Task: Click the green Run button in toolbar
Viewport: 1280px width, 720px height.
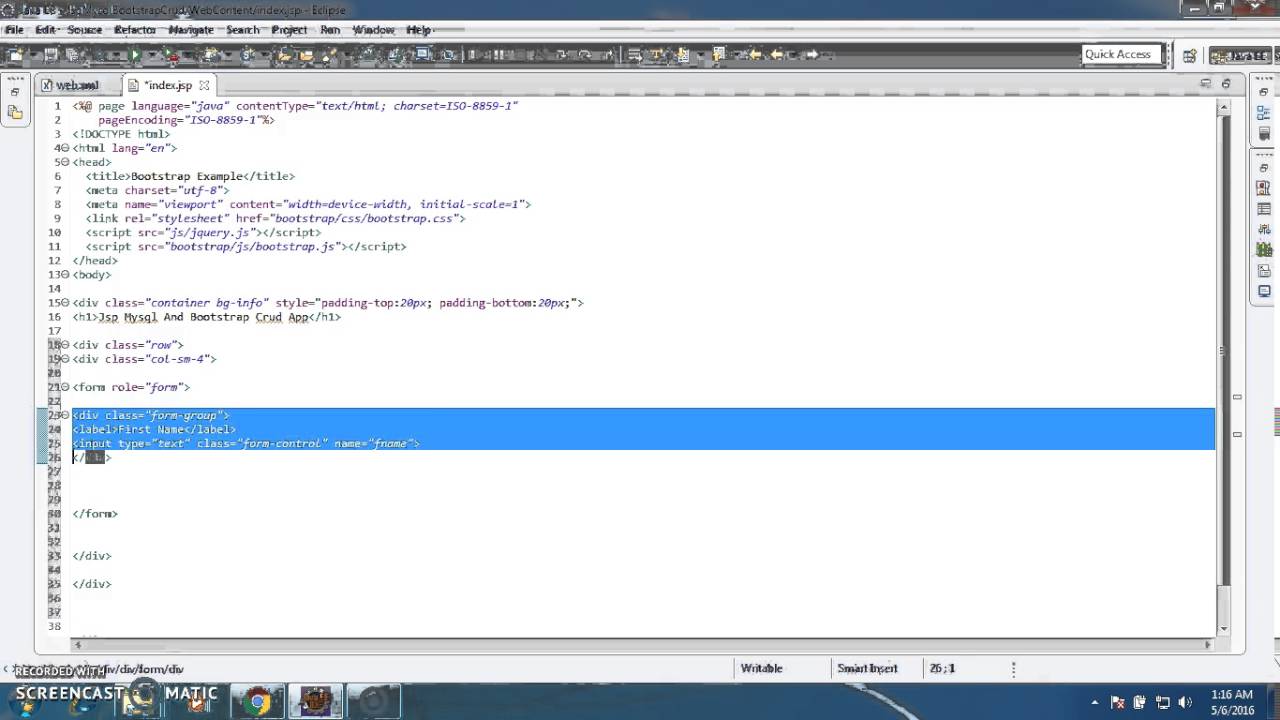Action: [x=134, y=54]
